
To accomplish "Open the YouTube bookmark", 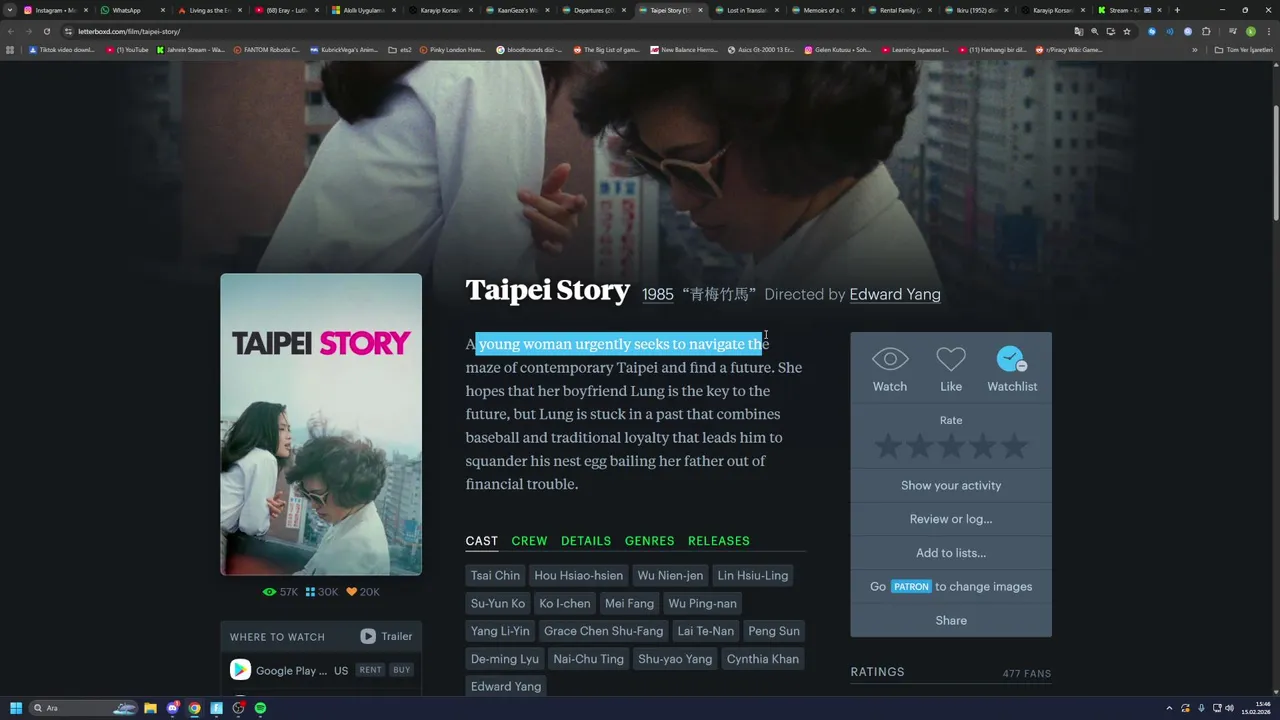I will (x=127, y=50).
